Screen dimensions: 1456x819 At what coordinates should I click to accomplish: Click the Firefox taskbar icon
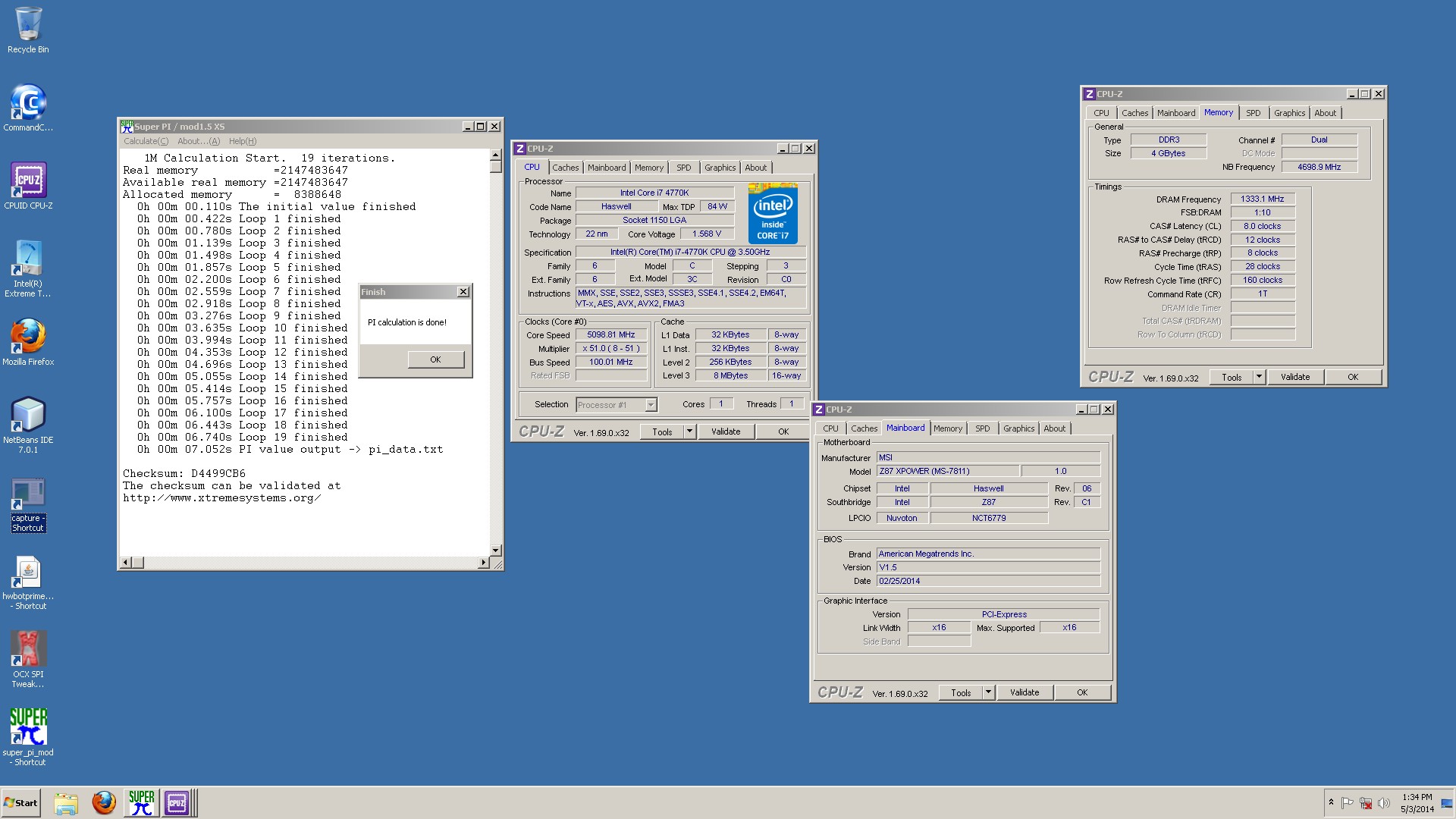(x=104, y=803)
